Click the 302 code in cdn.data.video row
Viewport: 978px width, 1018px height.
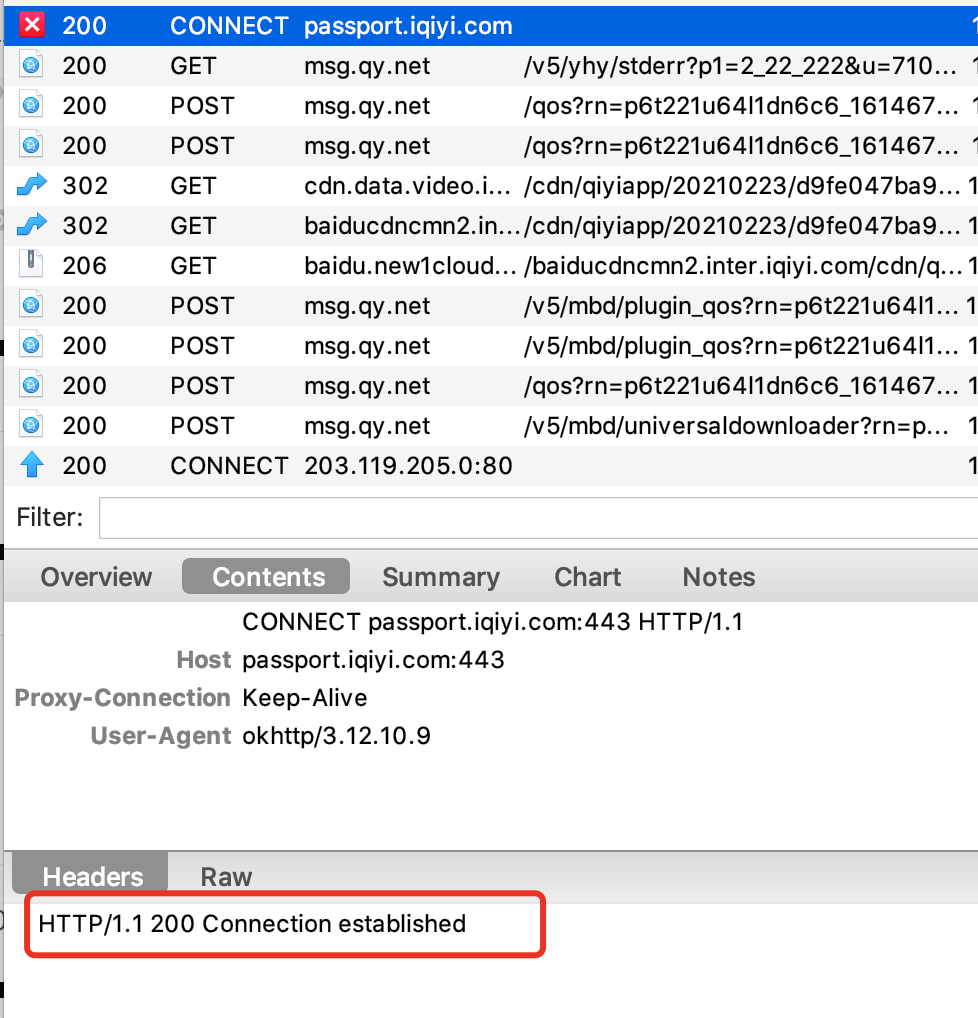click(85, 186)
